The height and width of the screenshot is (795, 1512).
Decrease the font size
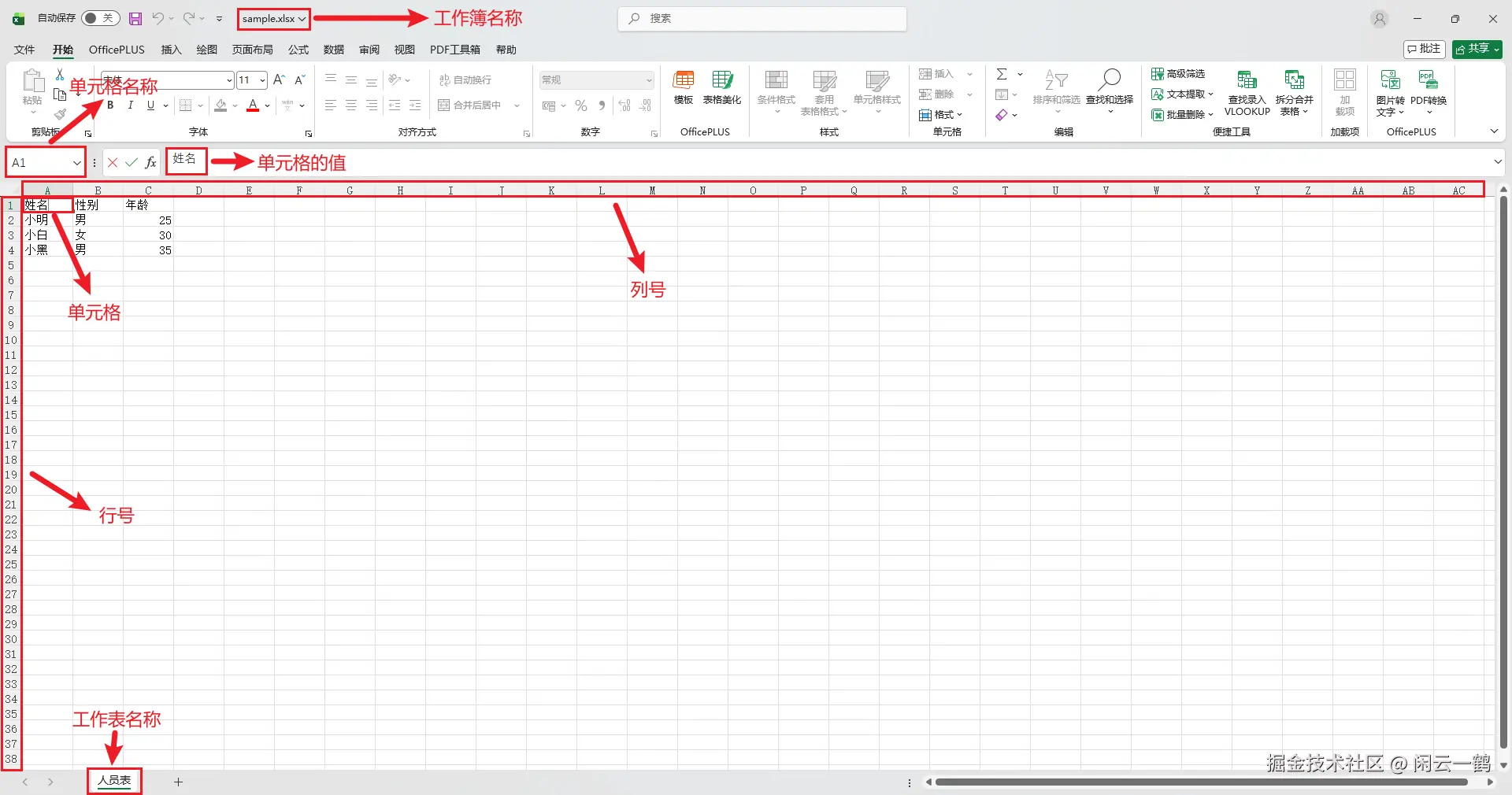point(299,80)
